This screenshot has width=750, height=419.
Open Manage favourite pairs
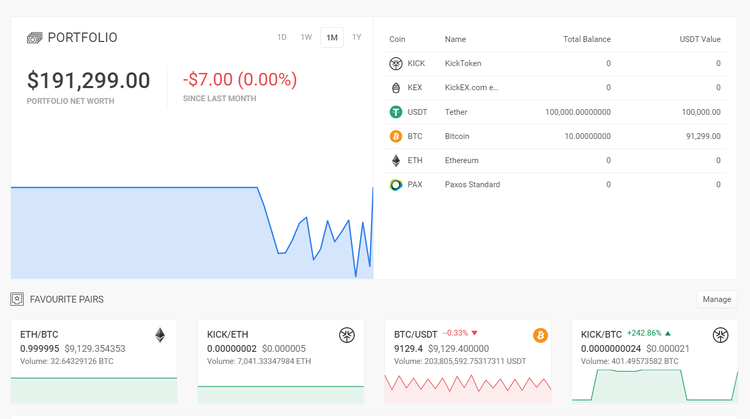coord(717,299)
